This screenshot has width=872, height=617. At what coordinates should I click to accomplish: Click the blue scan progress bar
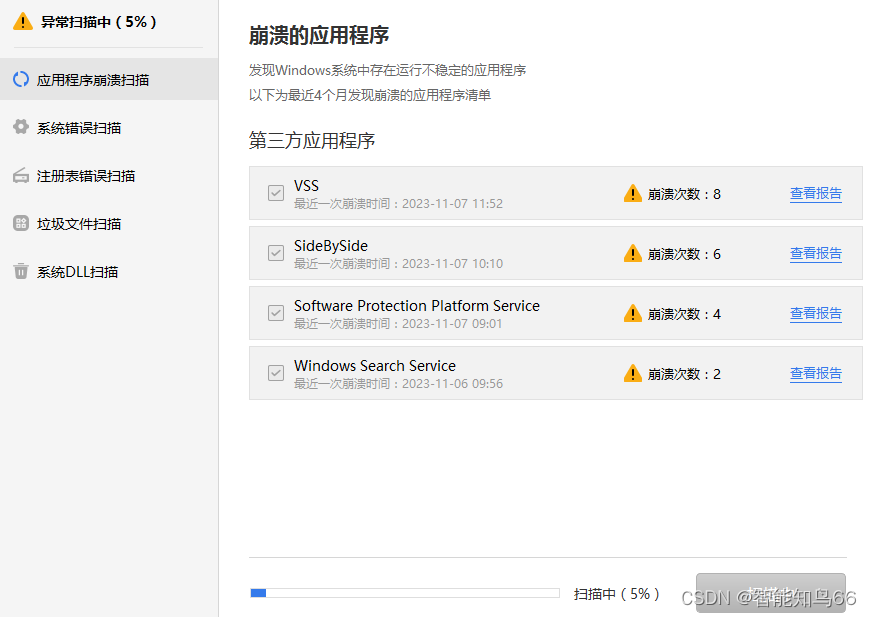coord(405,593)
